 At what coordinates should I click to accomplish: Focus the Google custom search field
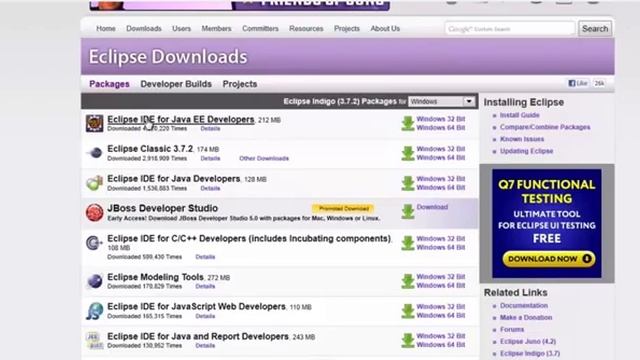(x=510, y=29)
